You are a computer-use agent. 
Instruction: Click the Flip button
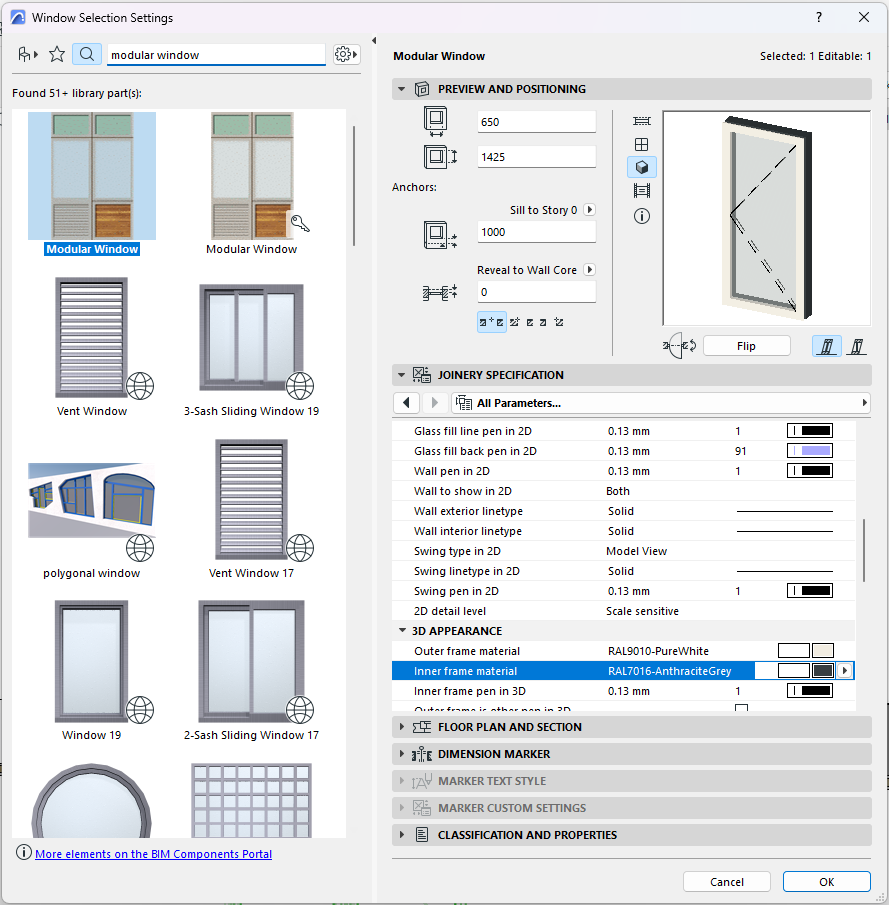click(x=746, y=346)
